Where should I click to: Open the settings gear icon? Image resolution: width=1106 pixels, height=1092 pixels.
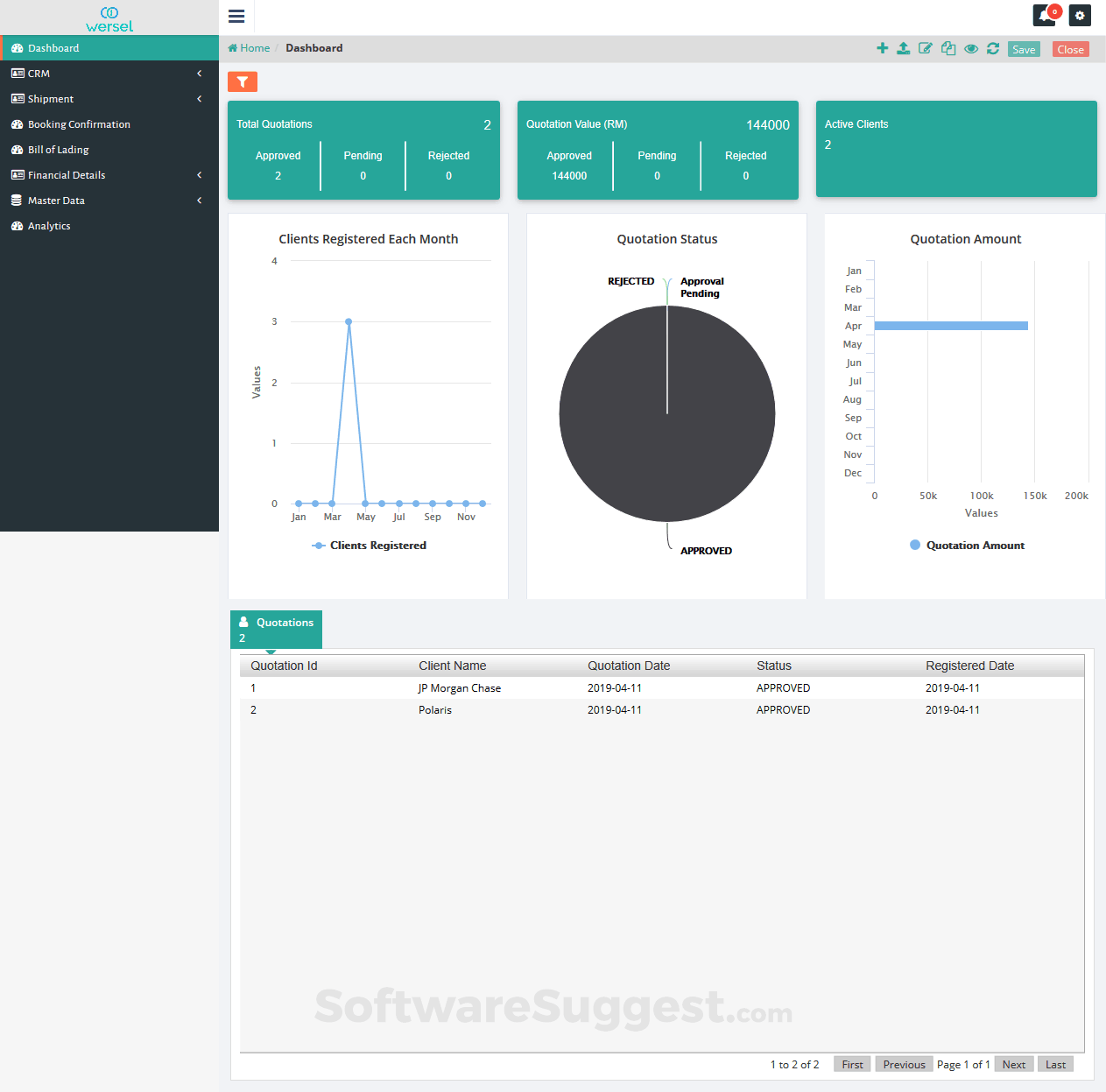click(1080, 16)
